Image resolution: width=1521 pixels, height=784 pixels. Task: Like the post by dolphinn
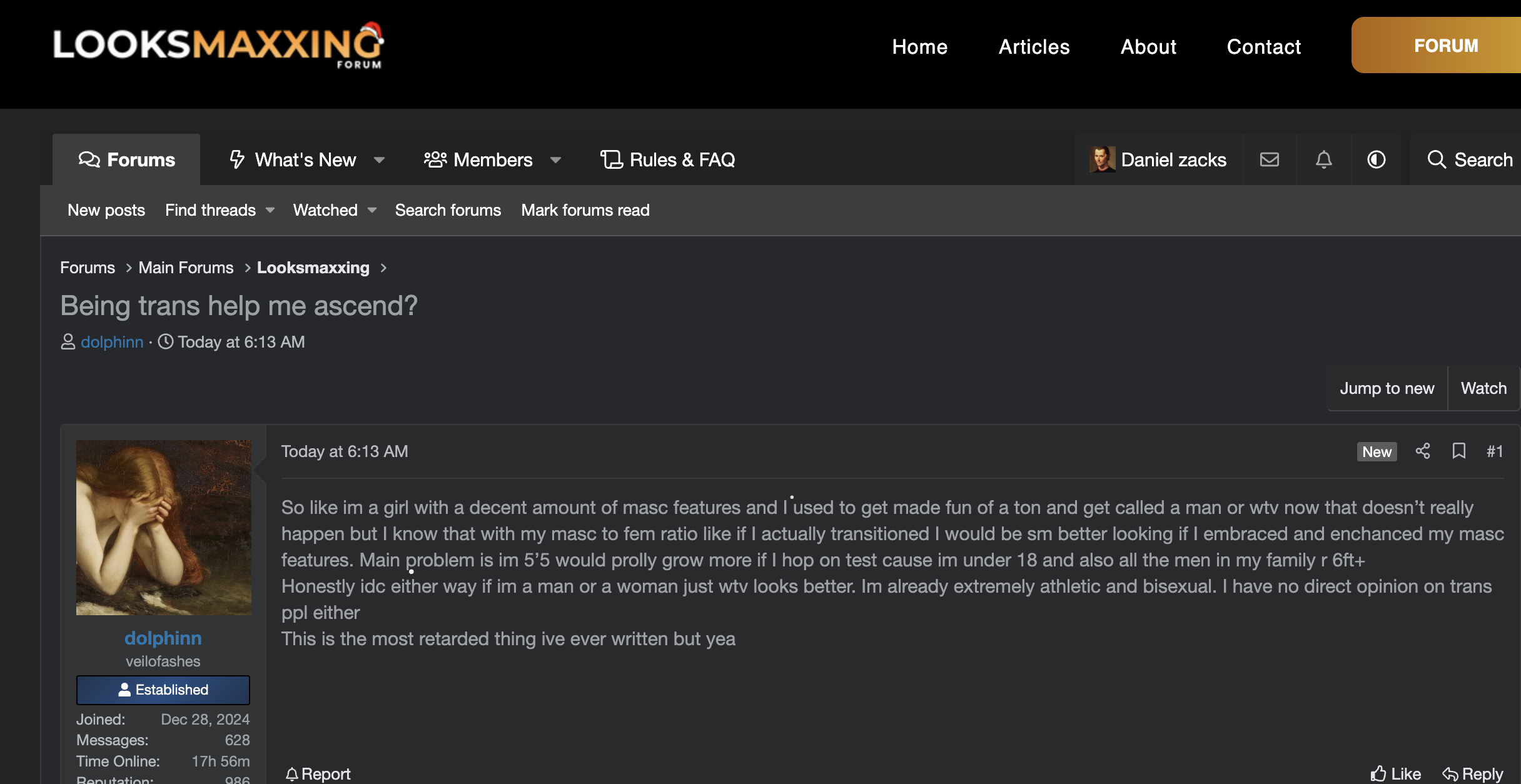(1396, 774)
